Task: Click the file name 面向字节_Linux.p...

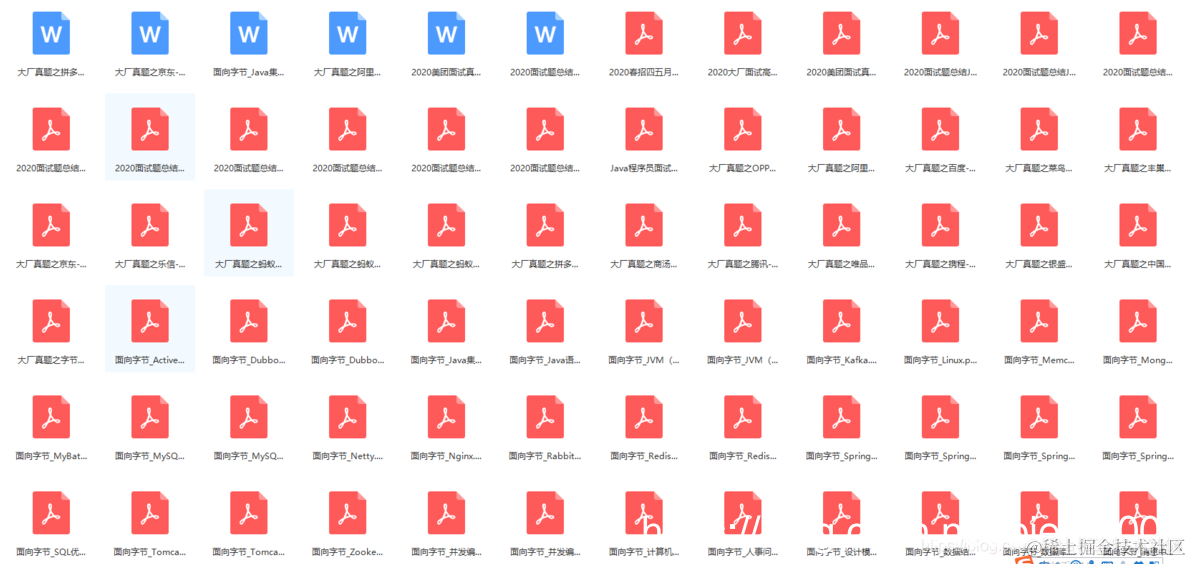Action: (940, 360)
